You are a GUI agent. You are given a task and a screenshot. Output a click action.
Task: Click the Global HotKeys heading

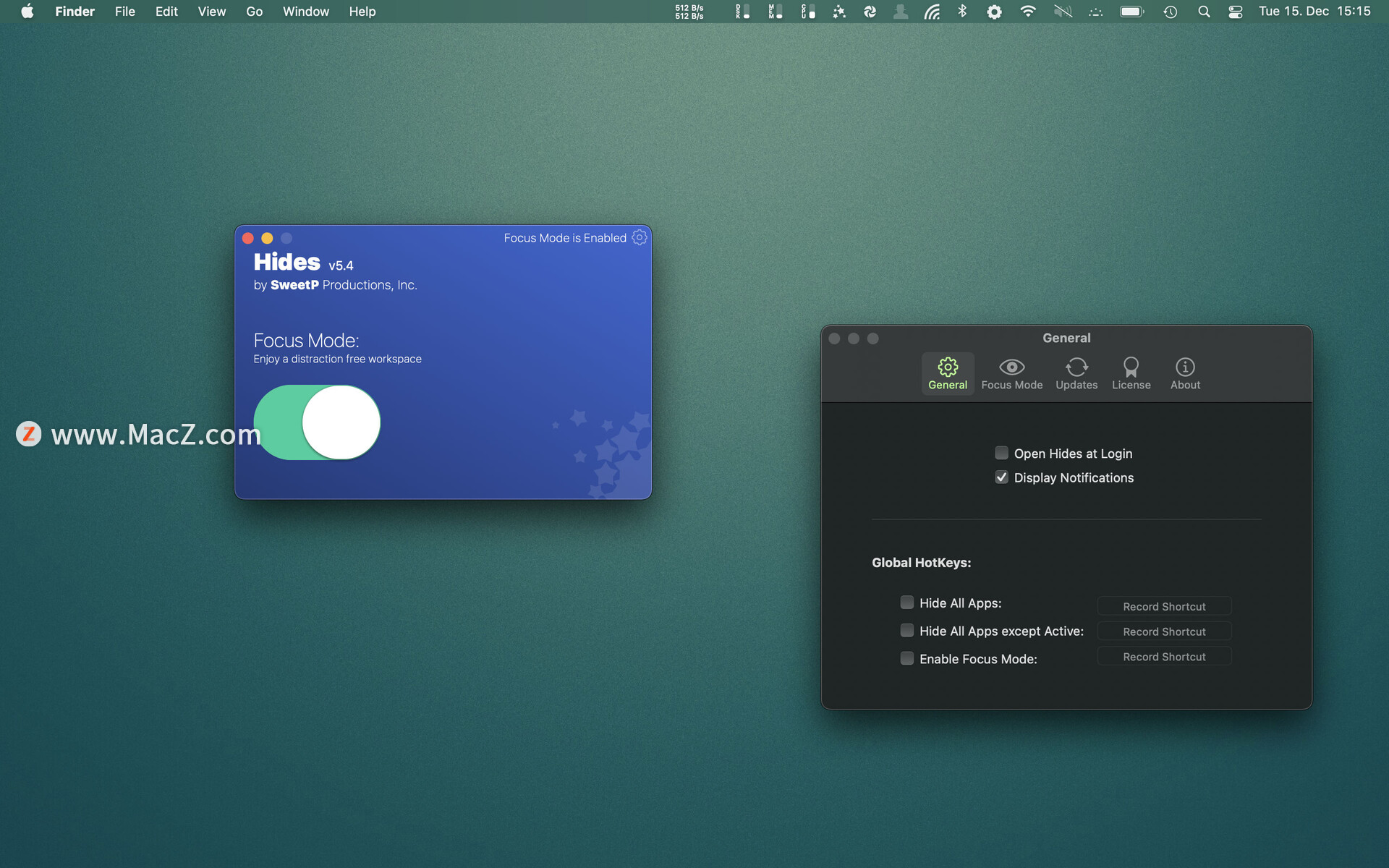coord(921,563)
